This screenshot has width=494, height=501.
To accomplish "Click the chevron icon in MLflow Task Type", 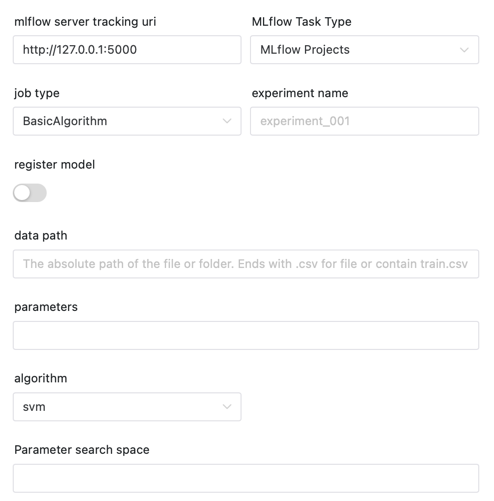I will click(464, 50).
